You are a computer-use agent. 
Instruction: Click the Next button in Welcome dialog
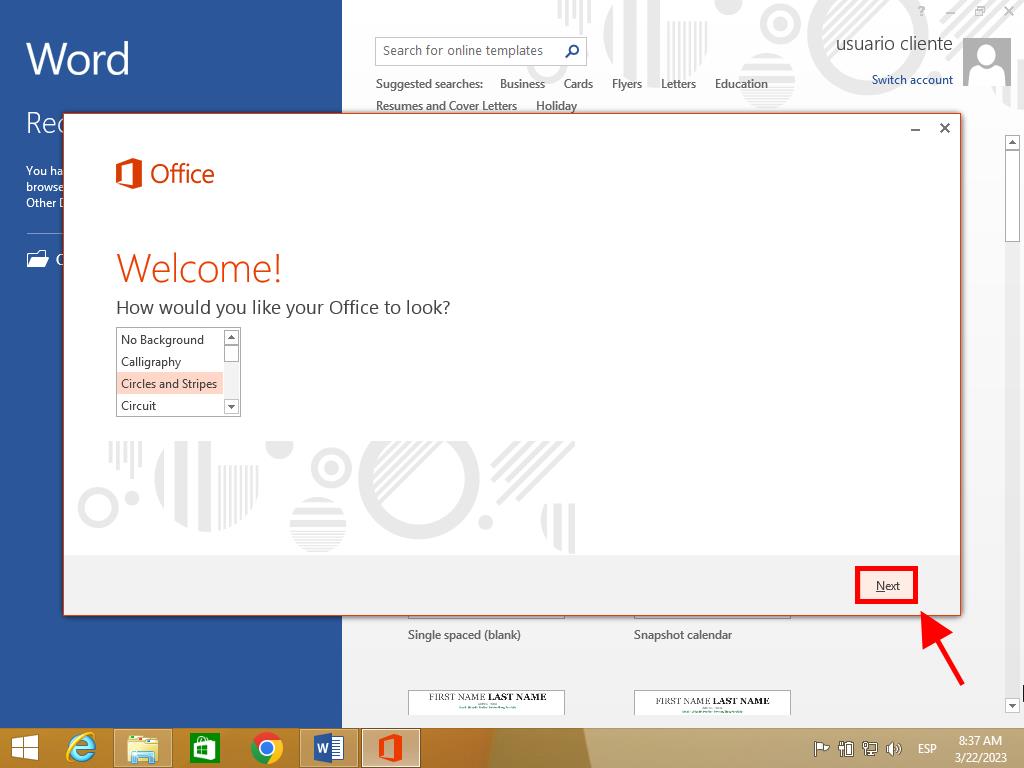887,586
